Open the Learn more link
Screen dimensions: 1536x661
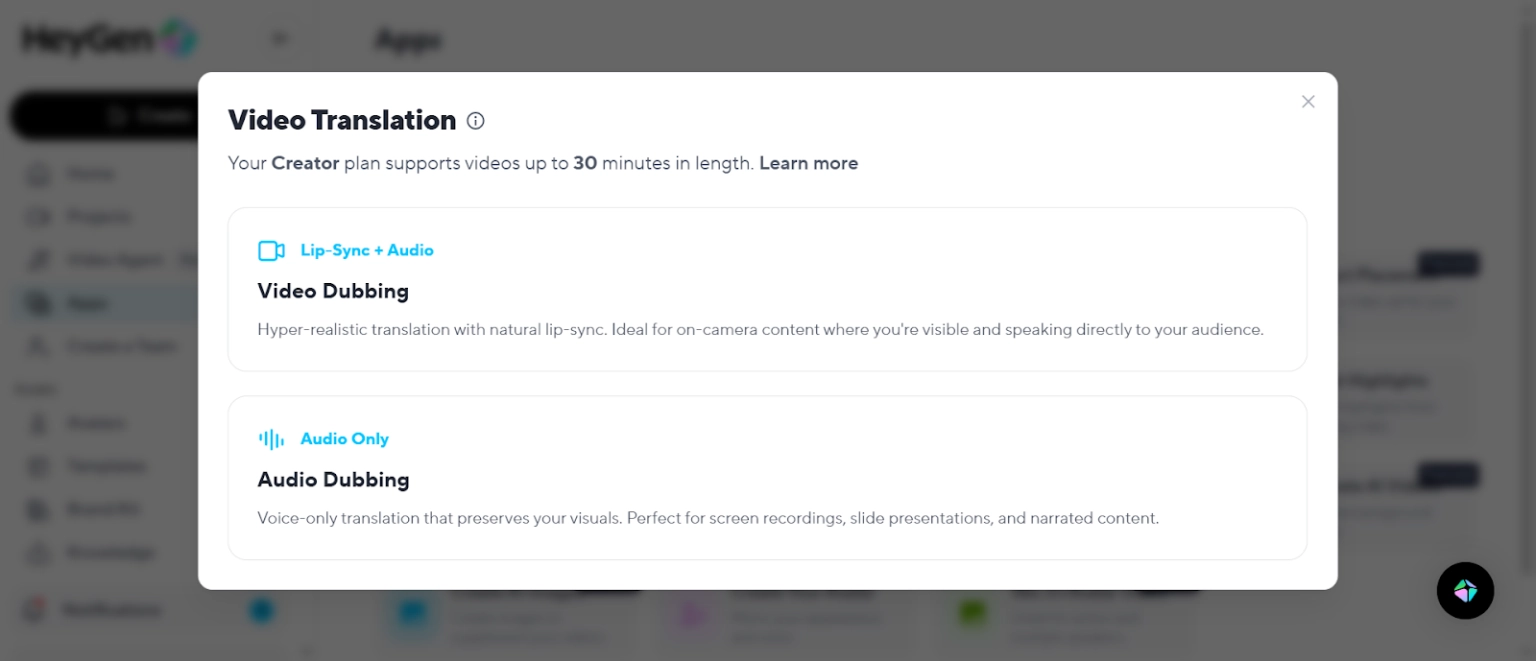808,163
